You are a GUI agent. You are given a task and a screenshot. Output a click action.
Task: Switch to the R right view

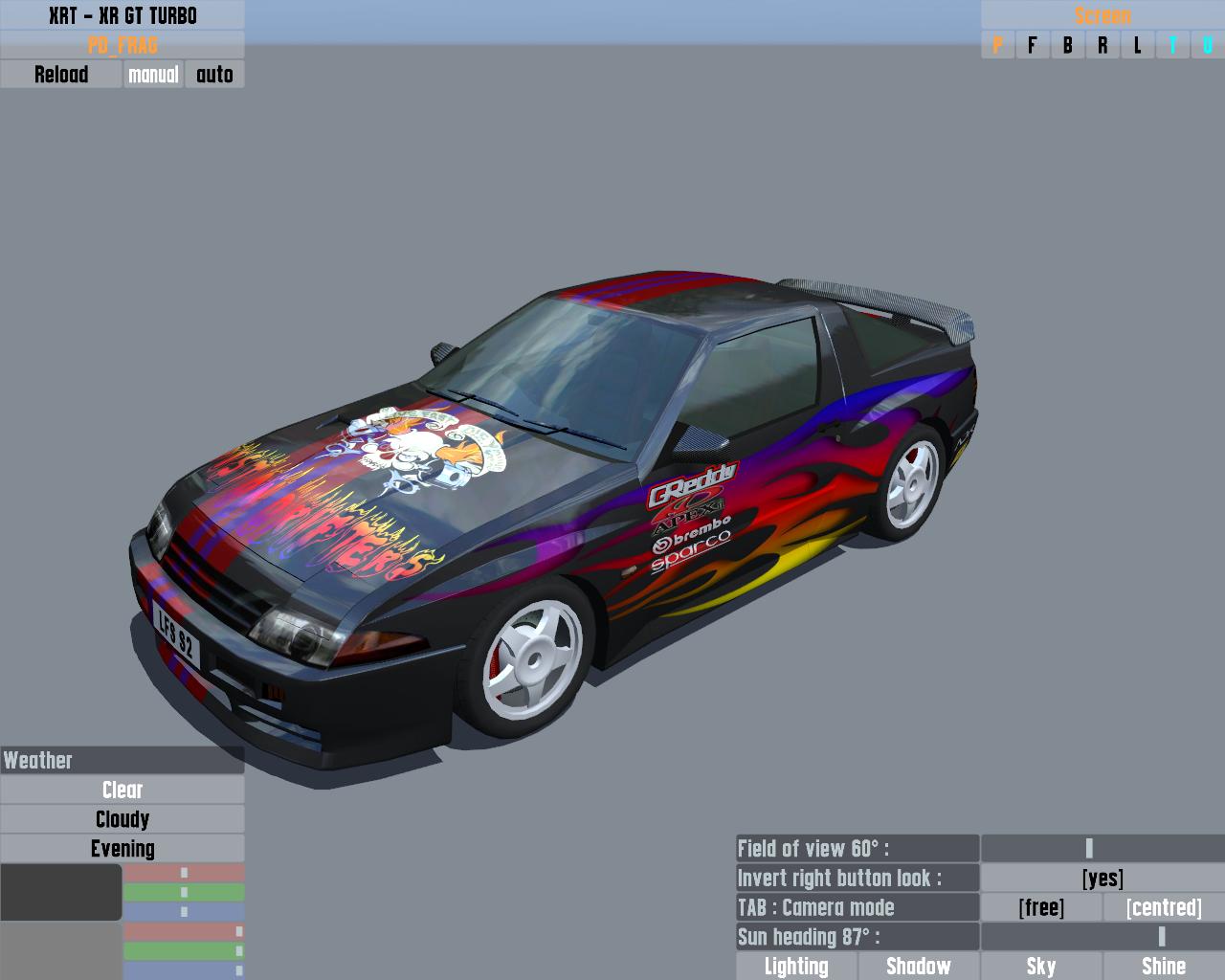click(1103, 45)
